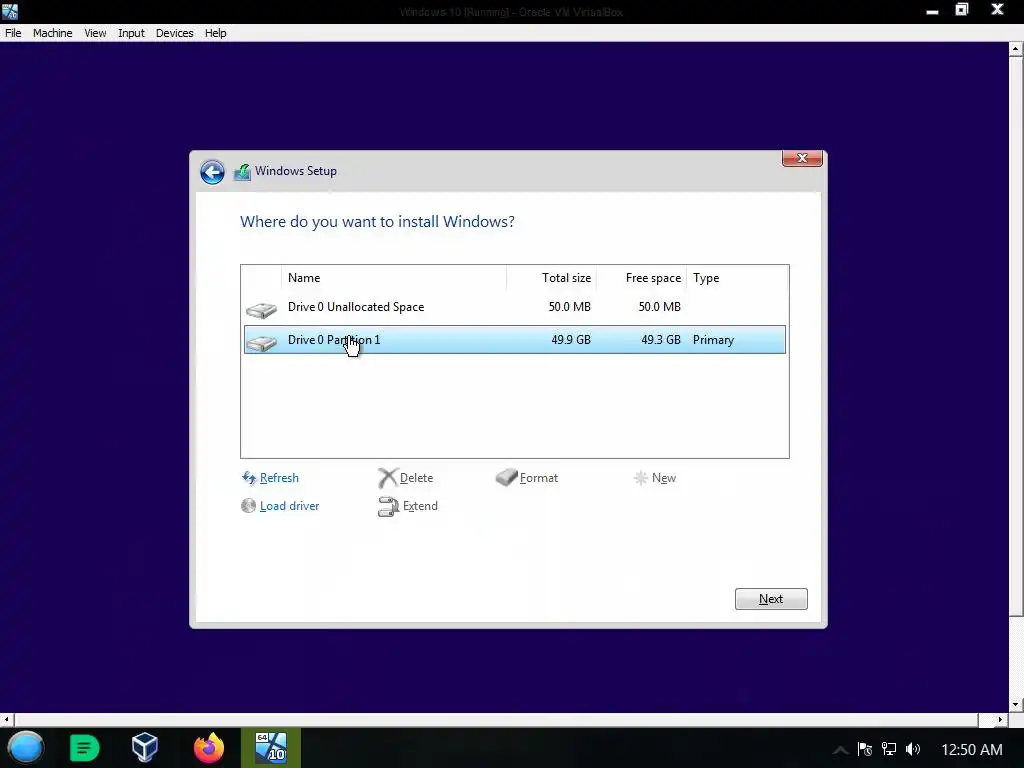Viewport: 1024px width, 768px height.
Task: Click the Primary type cell
Action: click(713, 340)
